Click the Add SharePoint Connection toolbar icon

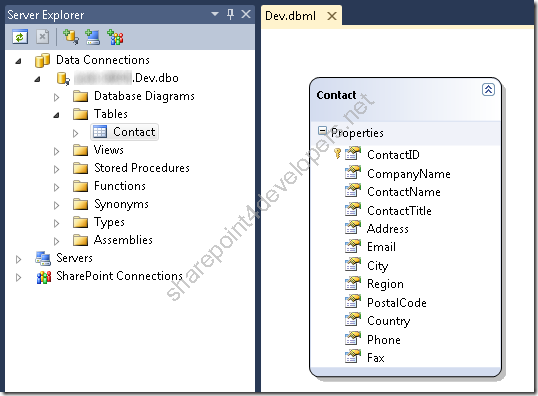click(115, 37)
